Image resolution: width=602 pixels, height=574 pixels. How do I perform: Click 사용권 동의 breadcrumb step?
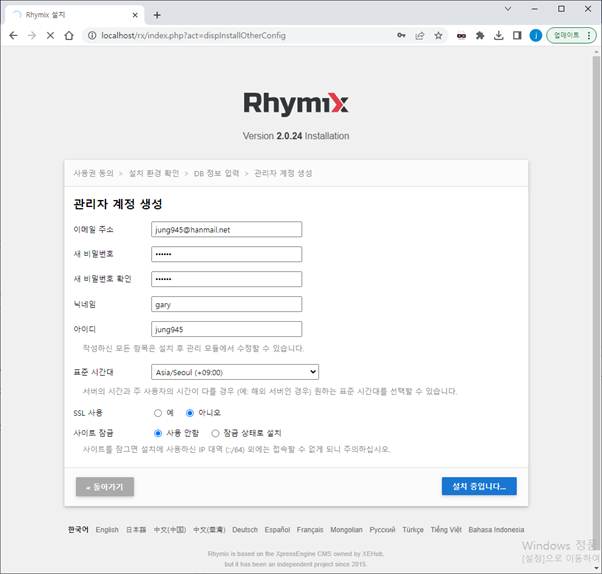94,174
